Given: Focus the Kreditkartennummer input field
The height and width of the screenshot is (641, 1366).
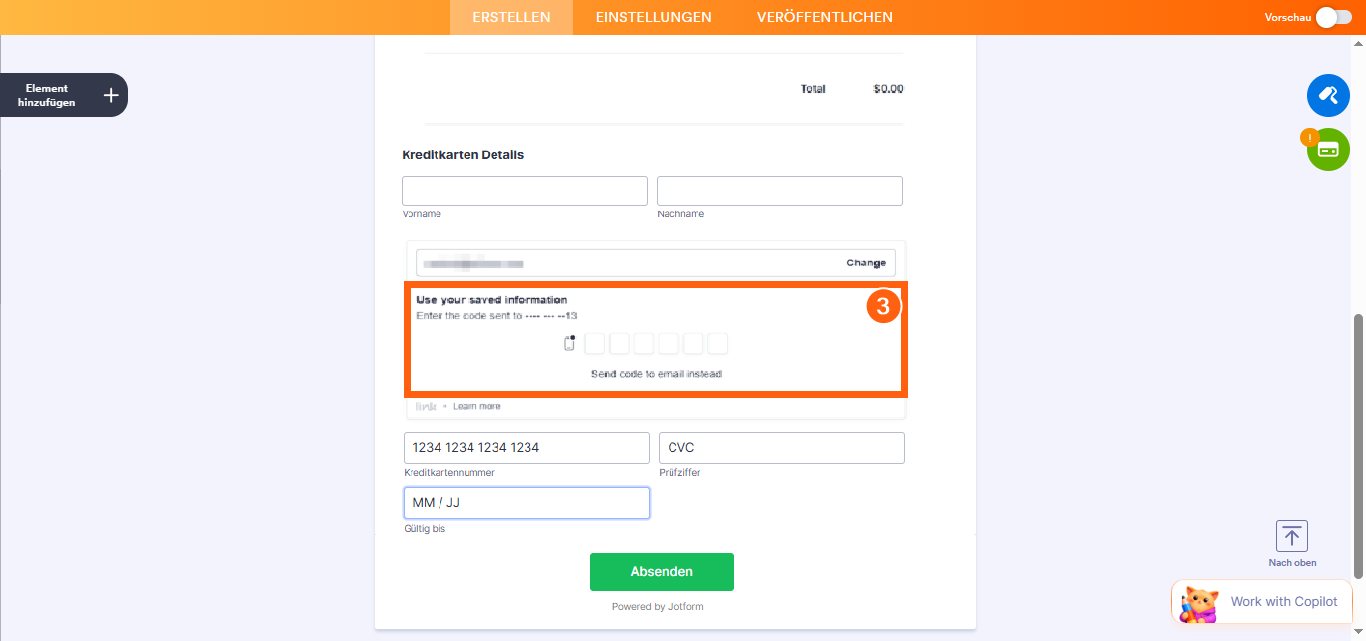Looking at the screenshot, I should point(526,448).
